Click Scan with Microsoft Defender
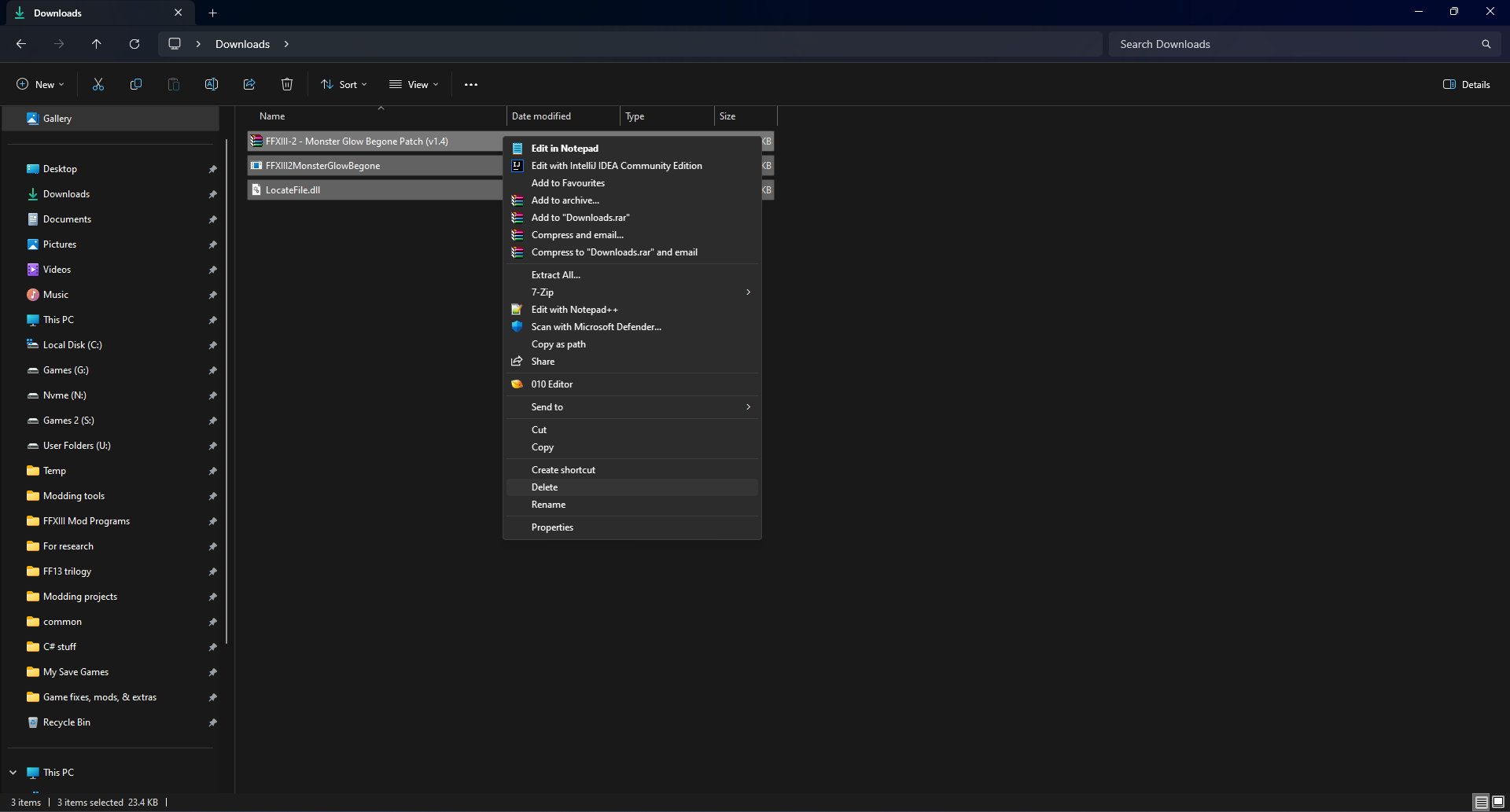 tap(632, 327)
